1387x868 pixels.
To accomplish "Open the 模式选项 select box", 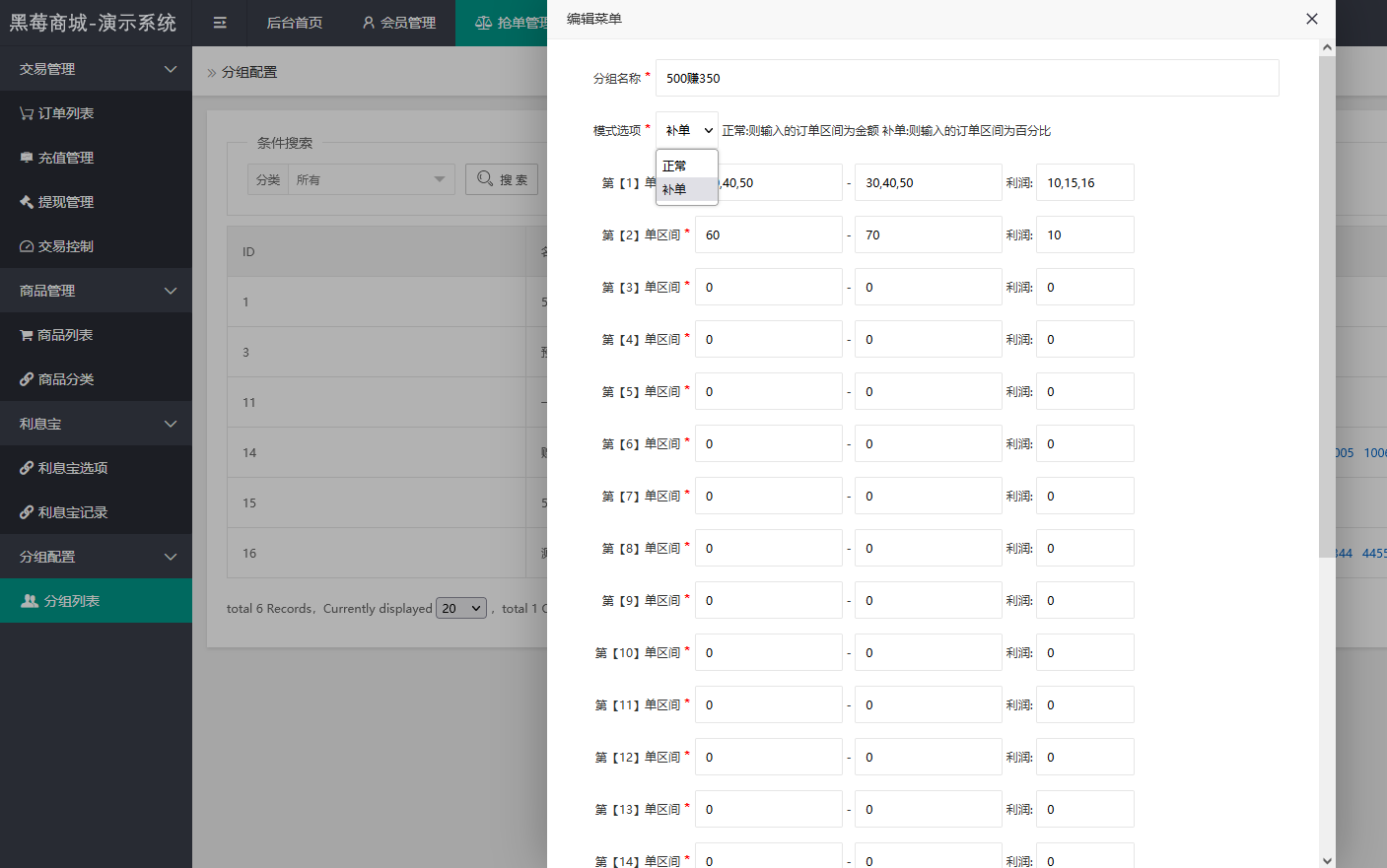I will click(687, 130).
